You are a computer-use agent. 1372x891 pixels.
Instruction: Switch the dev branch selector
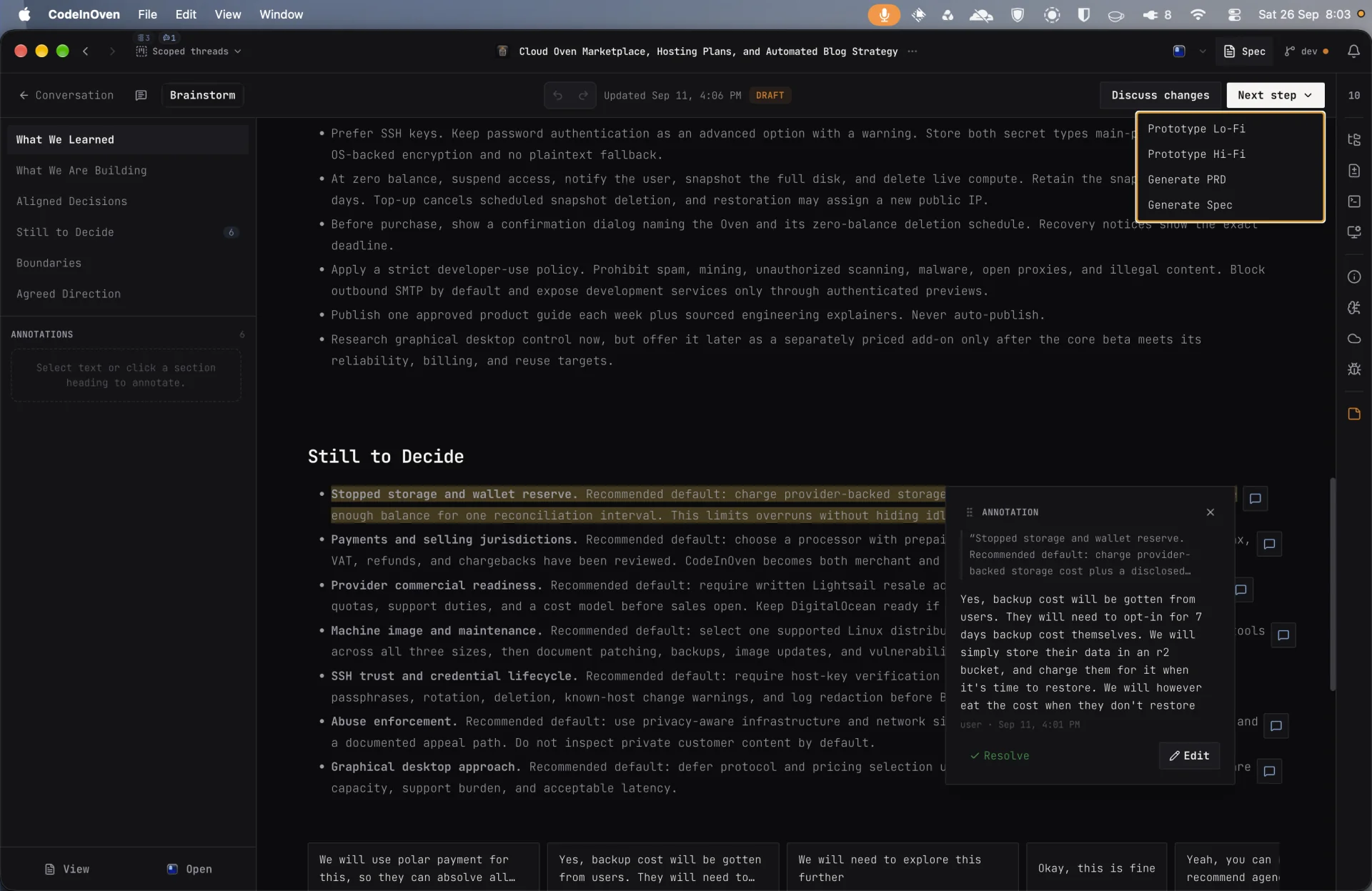click(x=1306, y=51)
